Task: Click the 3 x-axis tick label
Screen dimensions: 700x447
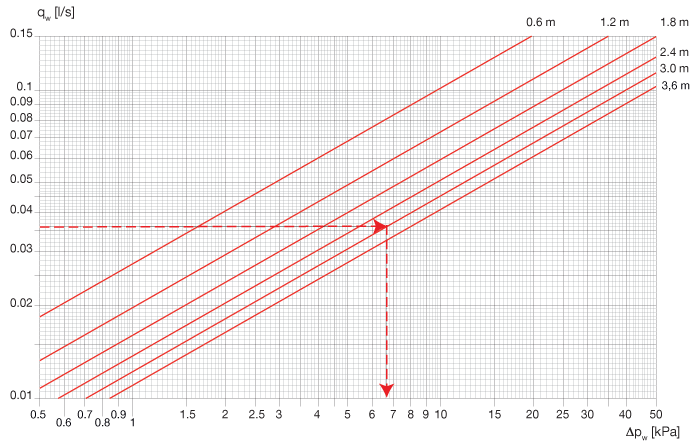Action: (279, 415)
